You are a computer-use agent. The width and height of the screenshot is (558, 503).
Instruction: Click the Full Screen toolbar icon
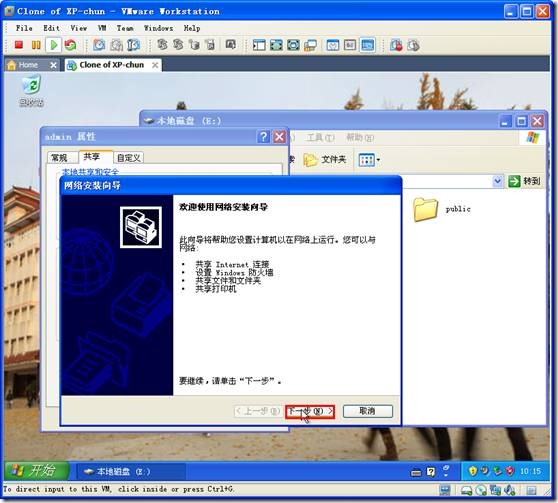[276, 45]
